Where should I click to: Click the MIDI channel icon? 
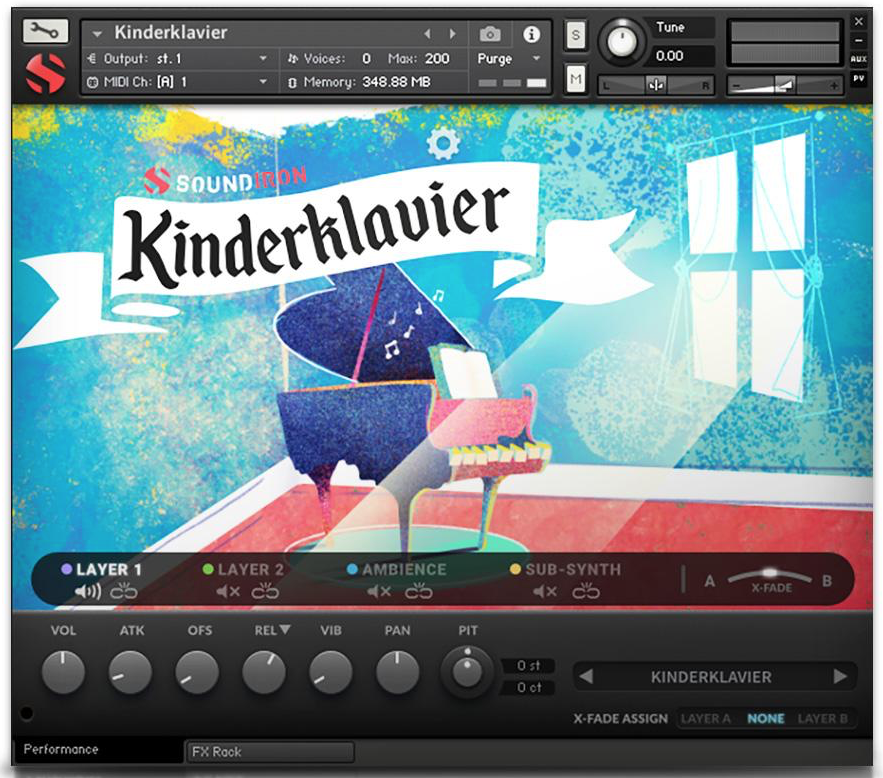tap(92, 82)
